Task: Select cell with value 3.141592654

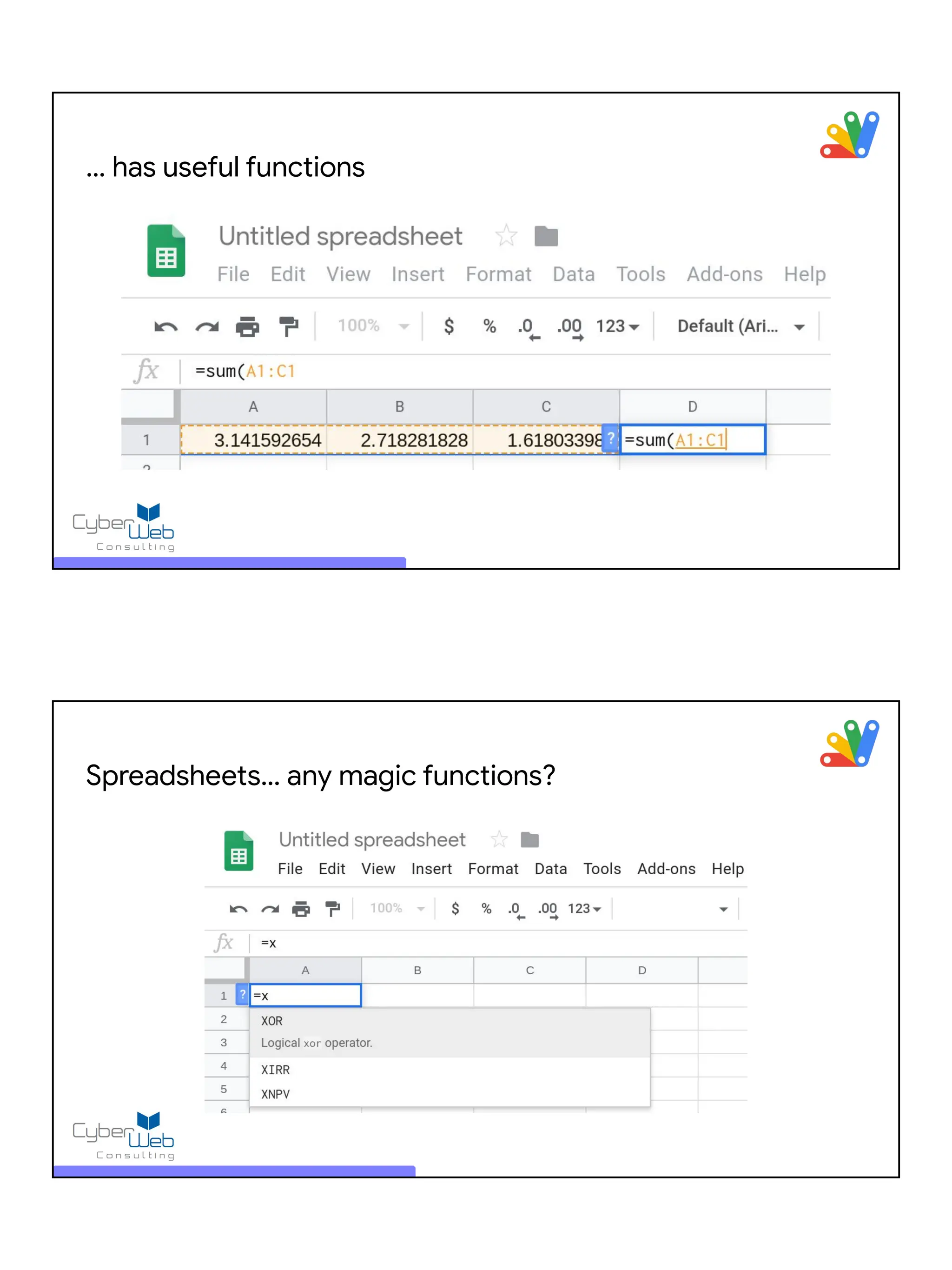Action: coord(254,439)
